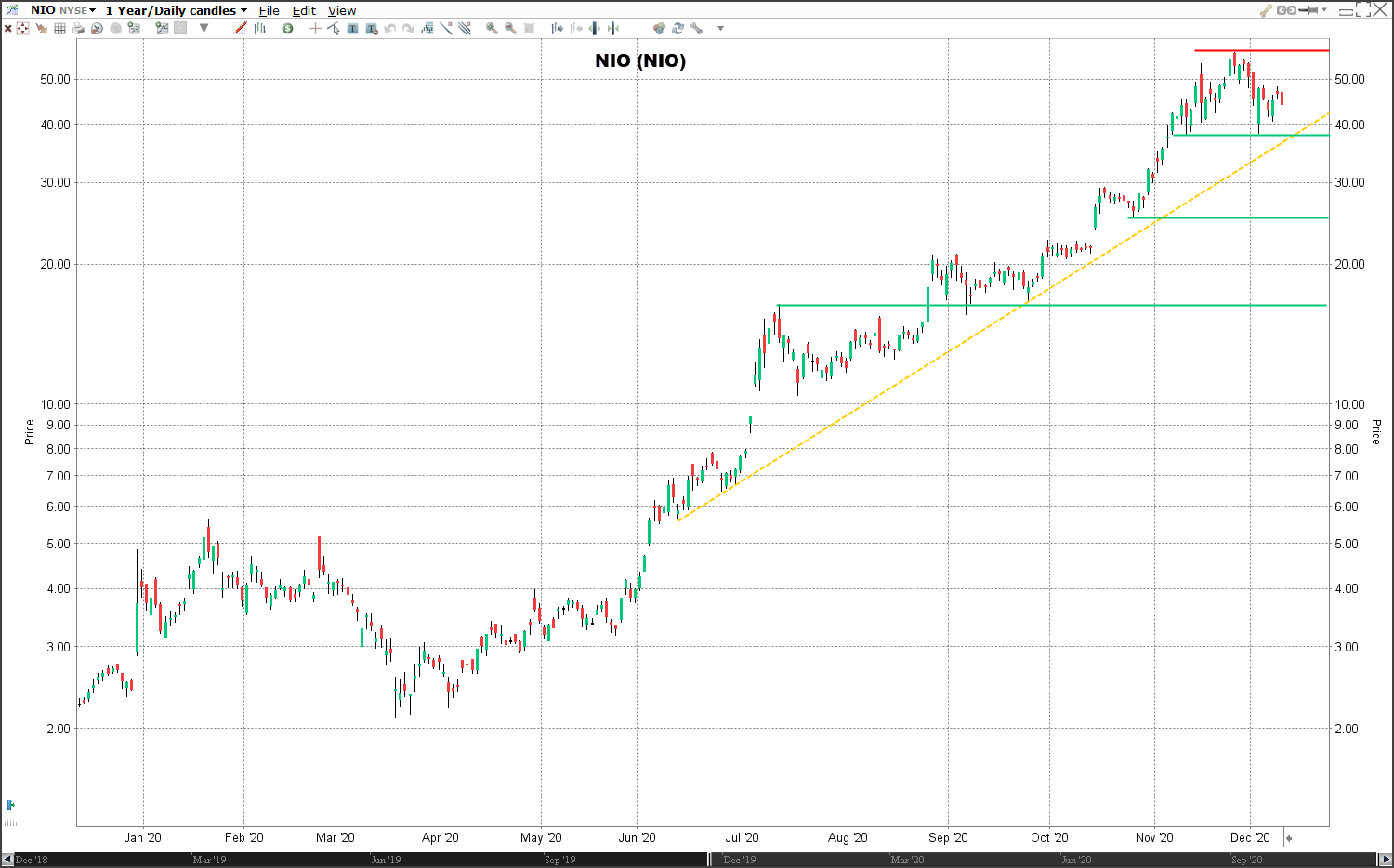Viewport: 1394px width, 868px height.
Task: Select the red resistance line near 58
Action: (x=1261, y=50)
